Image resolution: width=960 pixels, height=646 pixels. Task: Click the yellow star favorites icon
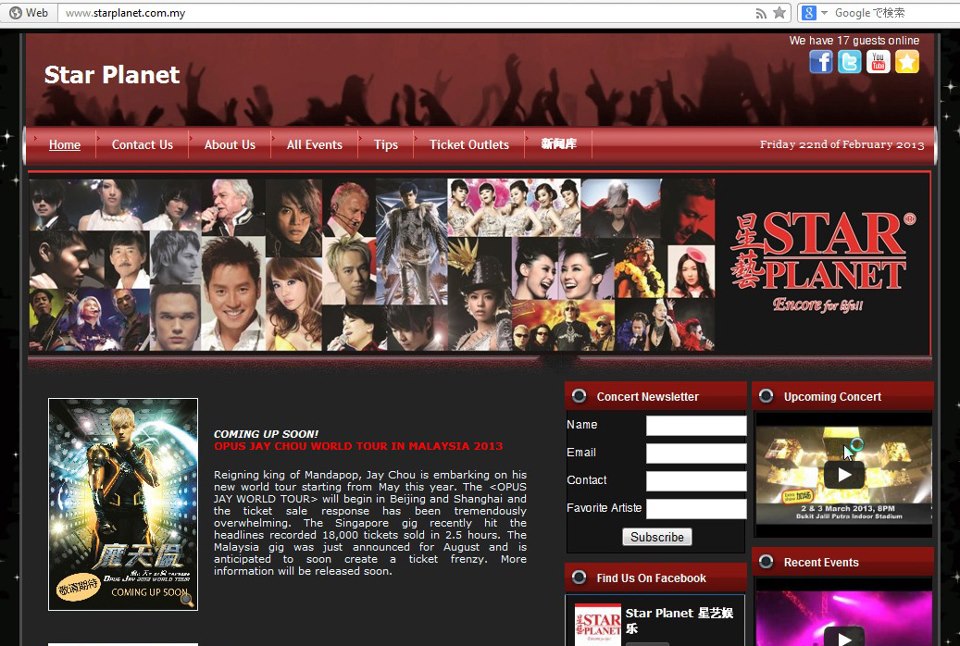[907, 62]
